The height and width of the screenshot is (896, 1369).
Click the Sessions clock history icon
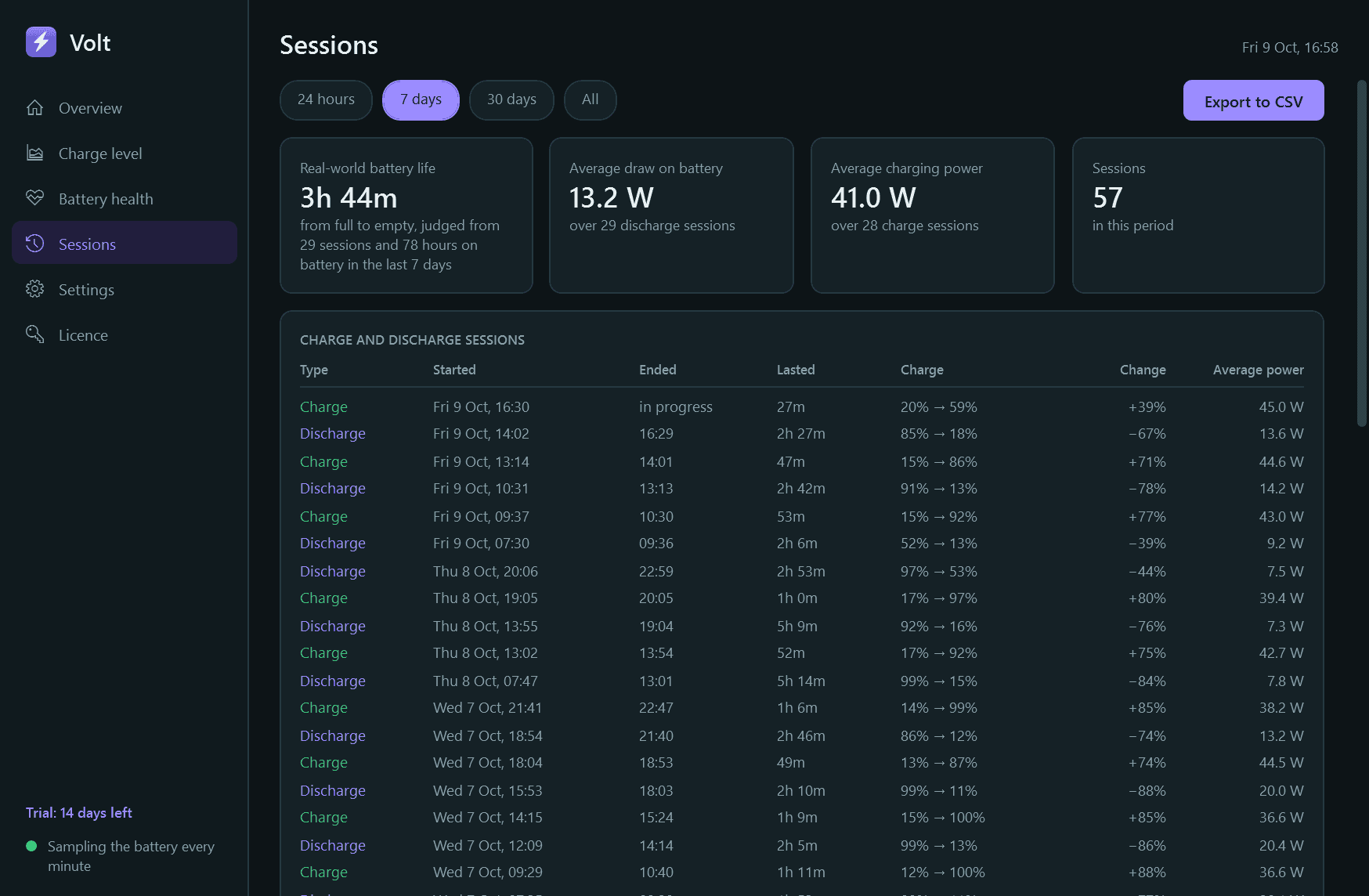tap(34, 244)
